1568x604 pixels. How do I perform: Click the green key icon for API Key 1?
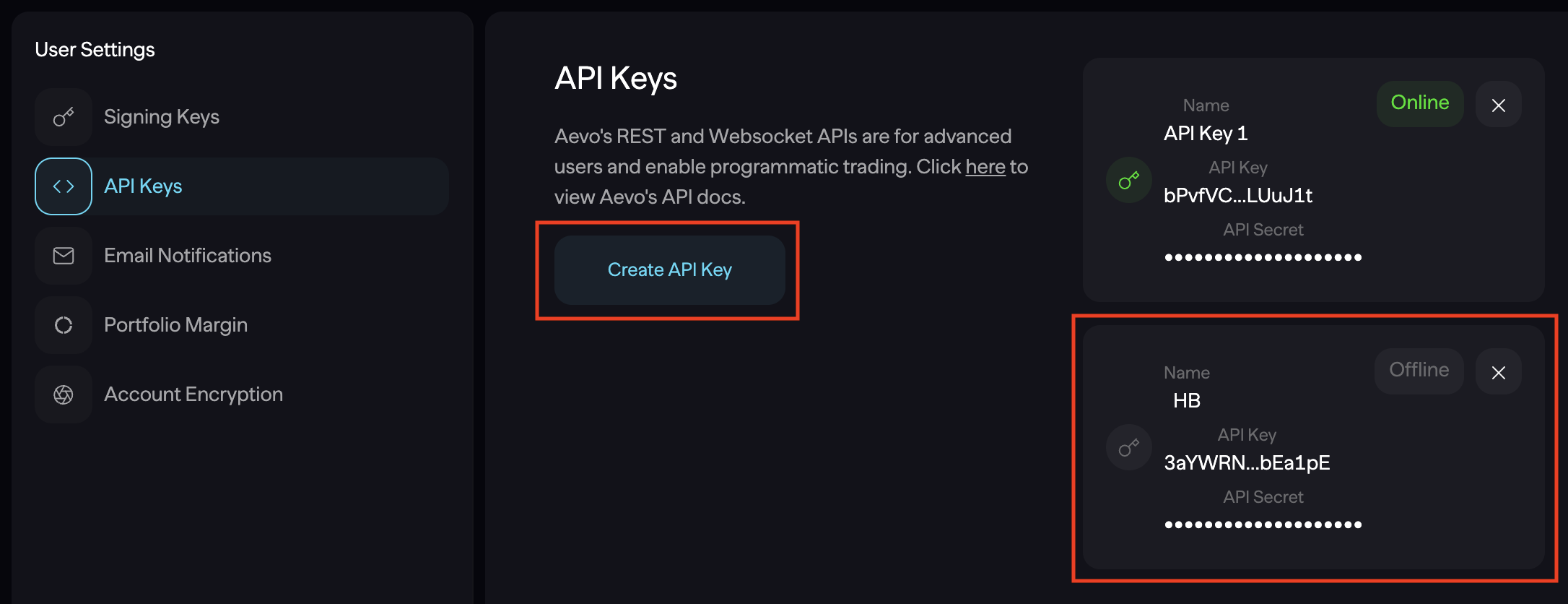tap(1128, 180)
